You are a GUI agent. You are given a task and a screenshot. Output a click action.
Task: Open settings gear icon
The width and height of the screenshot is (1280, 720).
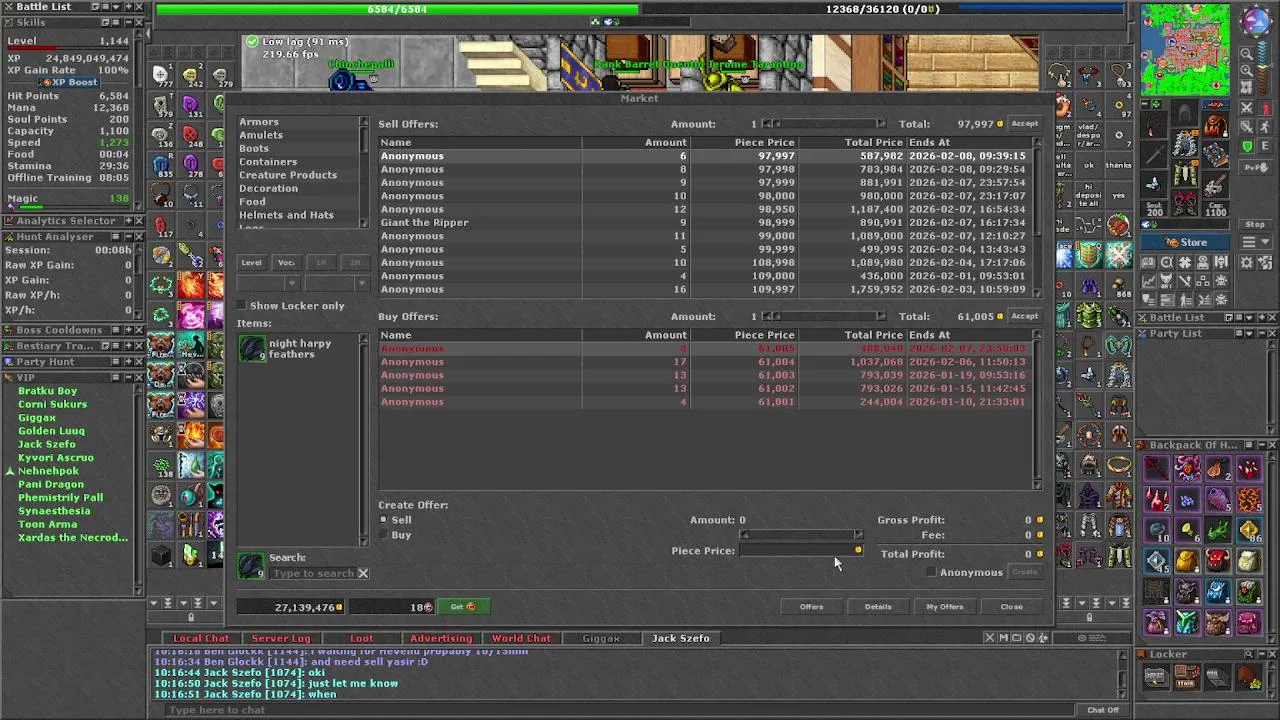1247,263
